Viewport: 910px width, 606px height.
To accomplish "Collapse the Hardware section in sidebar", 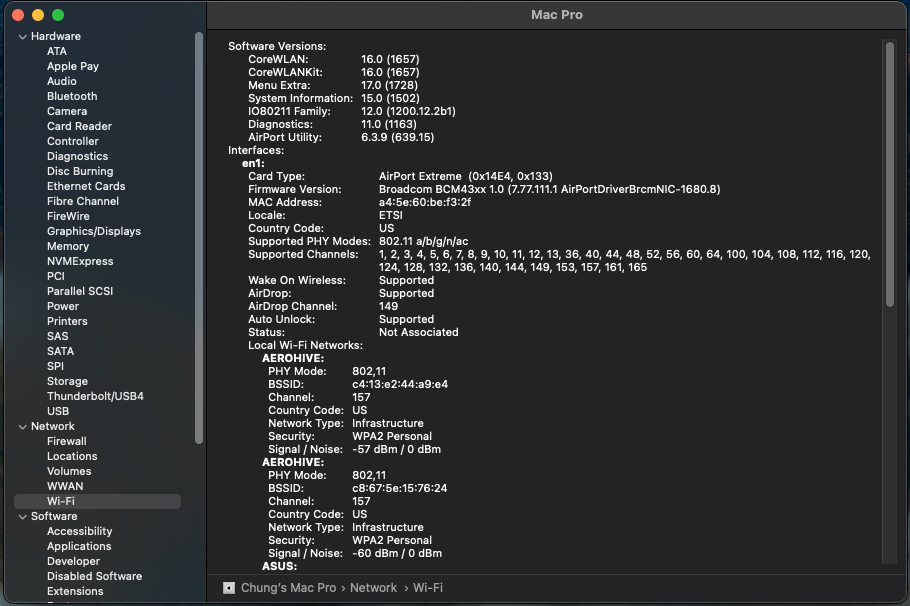I will 22,37.
